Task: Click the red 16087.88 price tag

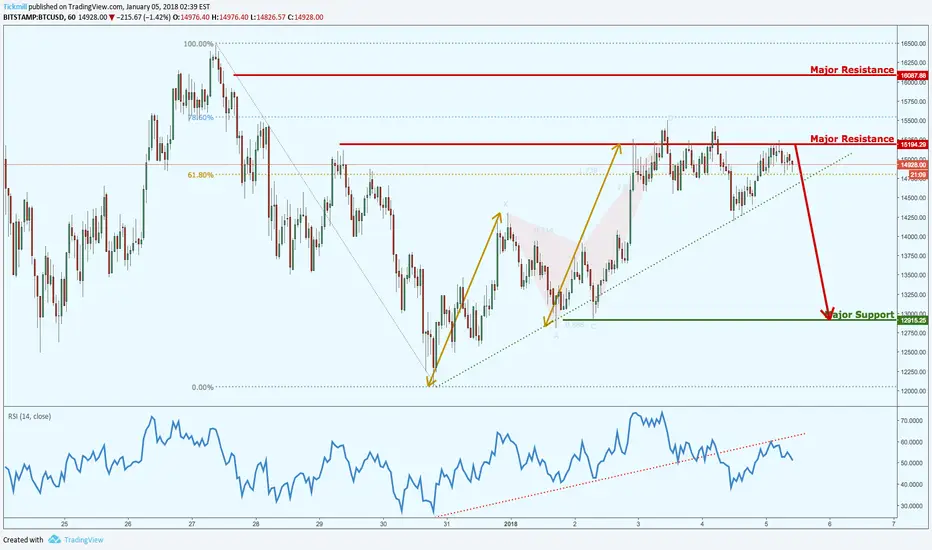Action: tap(913, 76)
